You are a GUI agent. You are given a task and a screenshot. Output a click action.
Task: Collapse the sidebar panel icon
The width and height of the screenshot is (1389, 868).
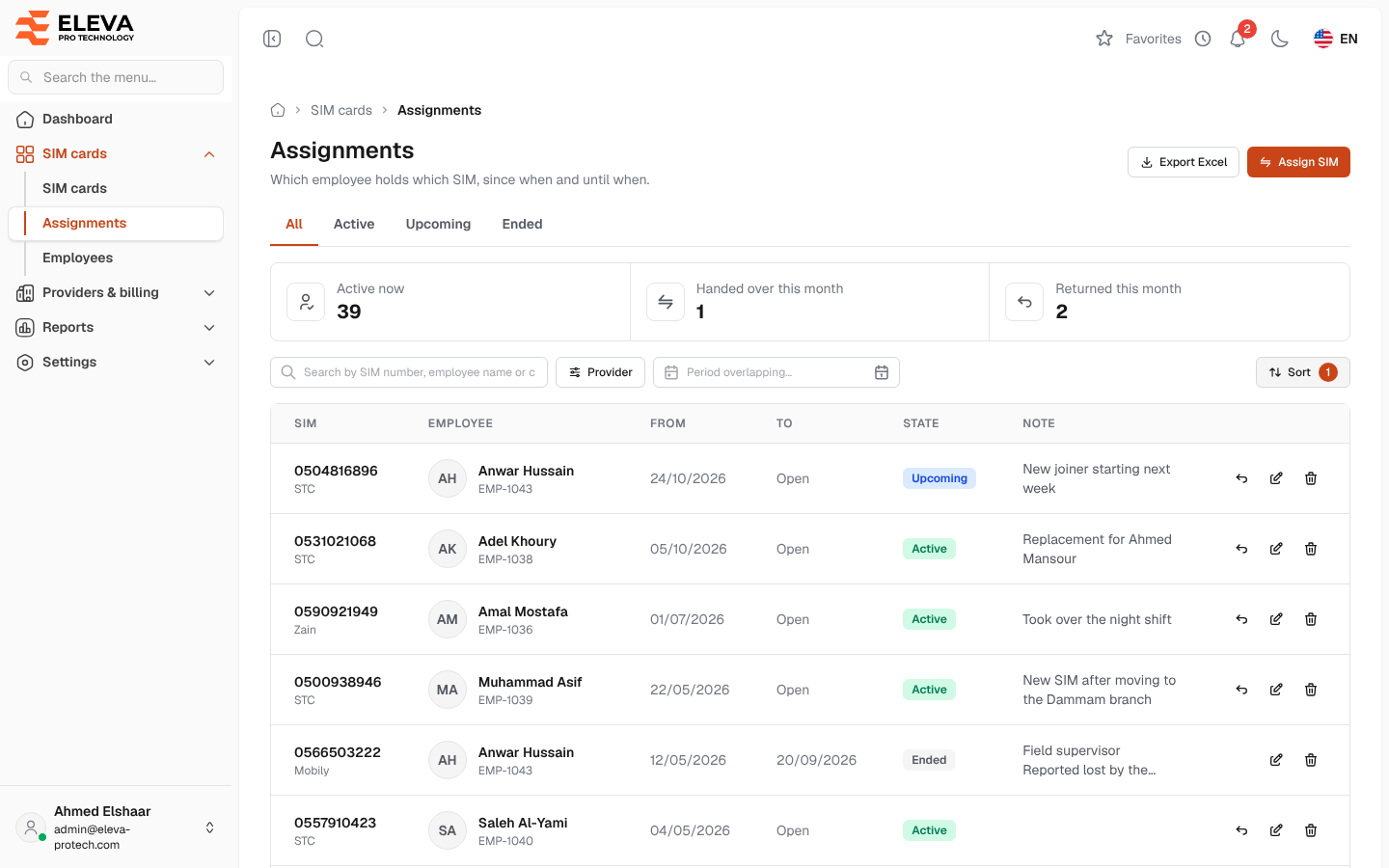pyautogui.click(x=272, y=39)
